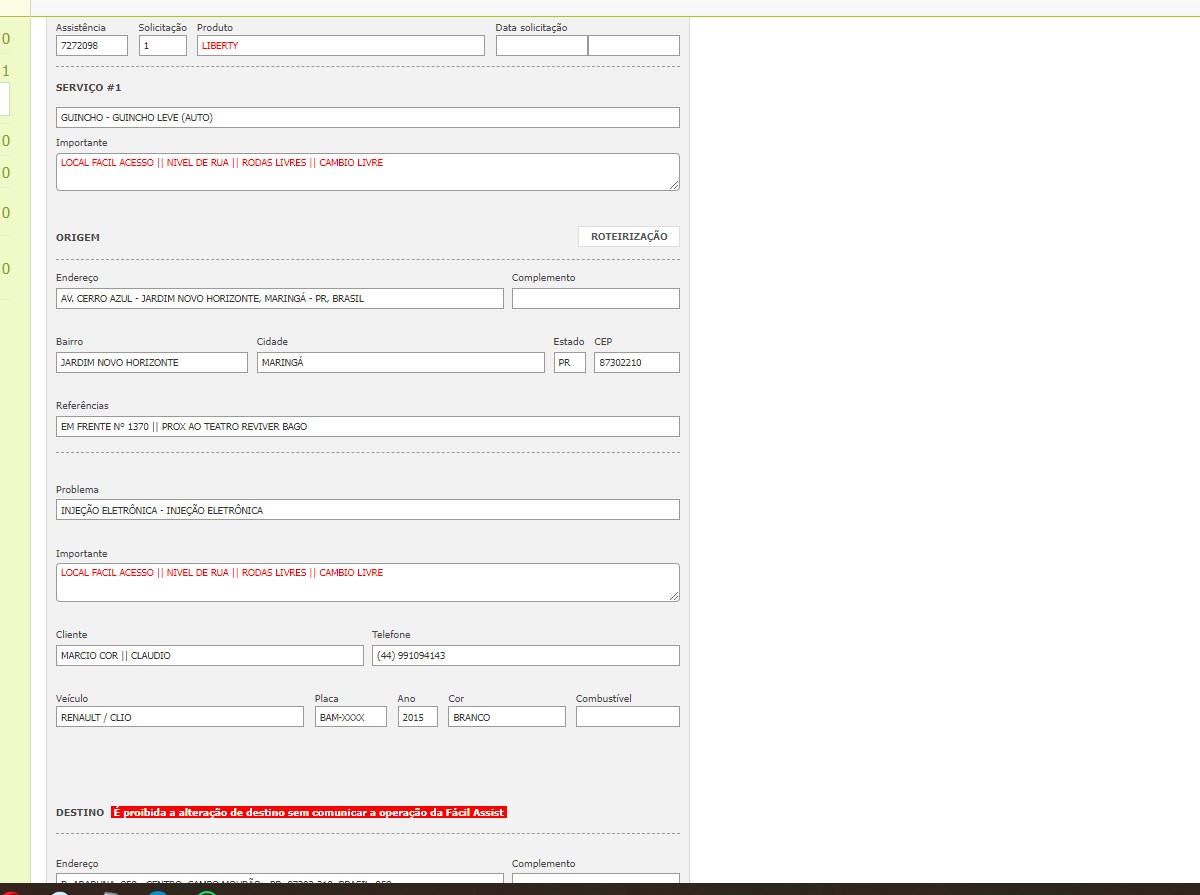Click the Veículo field with RENAULT / CLIO
The height and width of the screenshot is (895, 1200).
click(x=179, y=717)
